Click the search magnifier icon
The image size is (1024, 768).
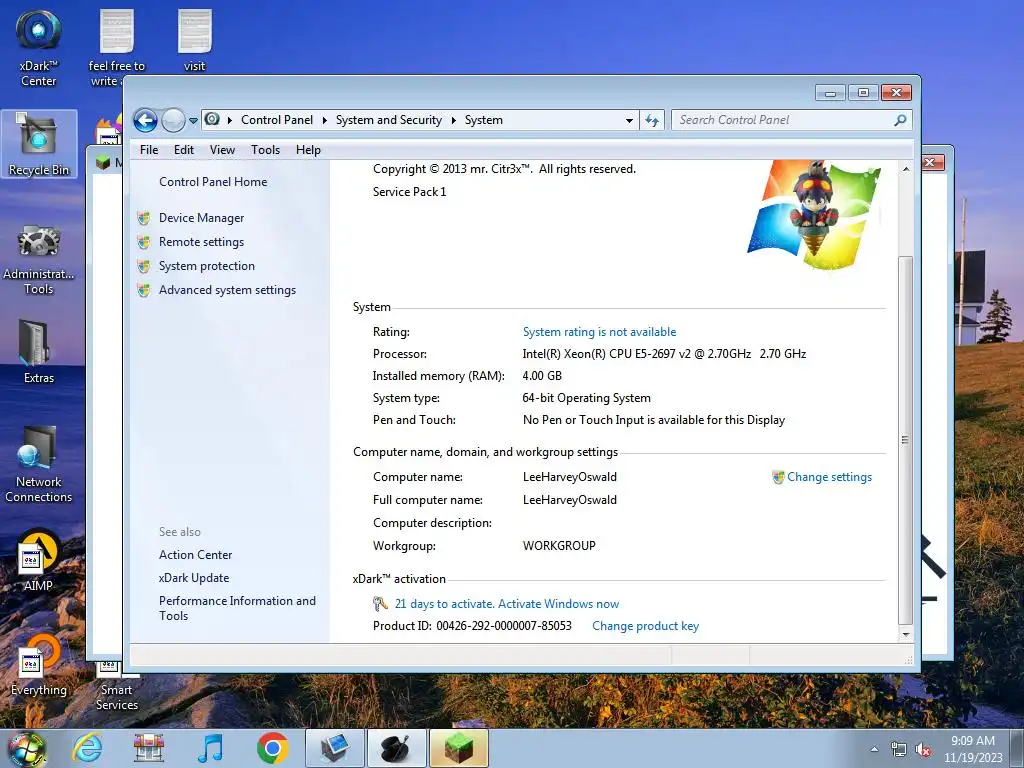tap(900, 120)
